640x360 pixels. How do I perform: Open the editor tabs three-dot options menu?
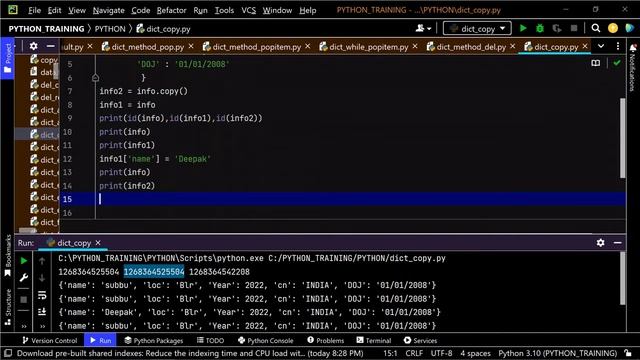618,46
